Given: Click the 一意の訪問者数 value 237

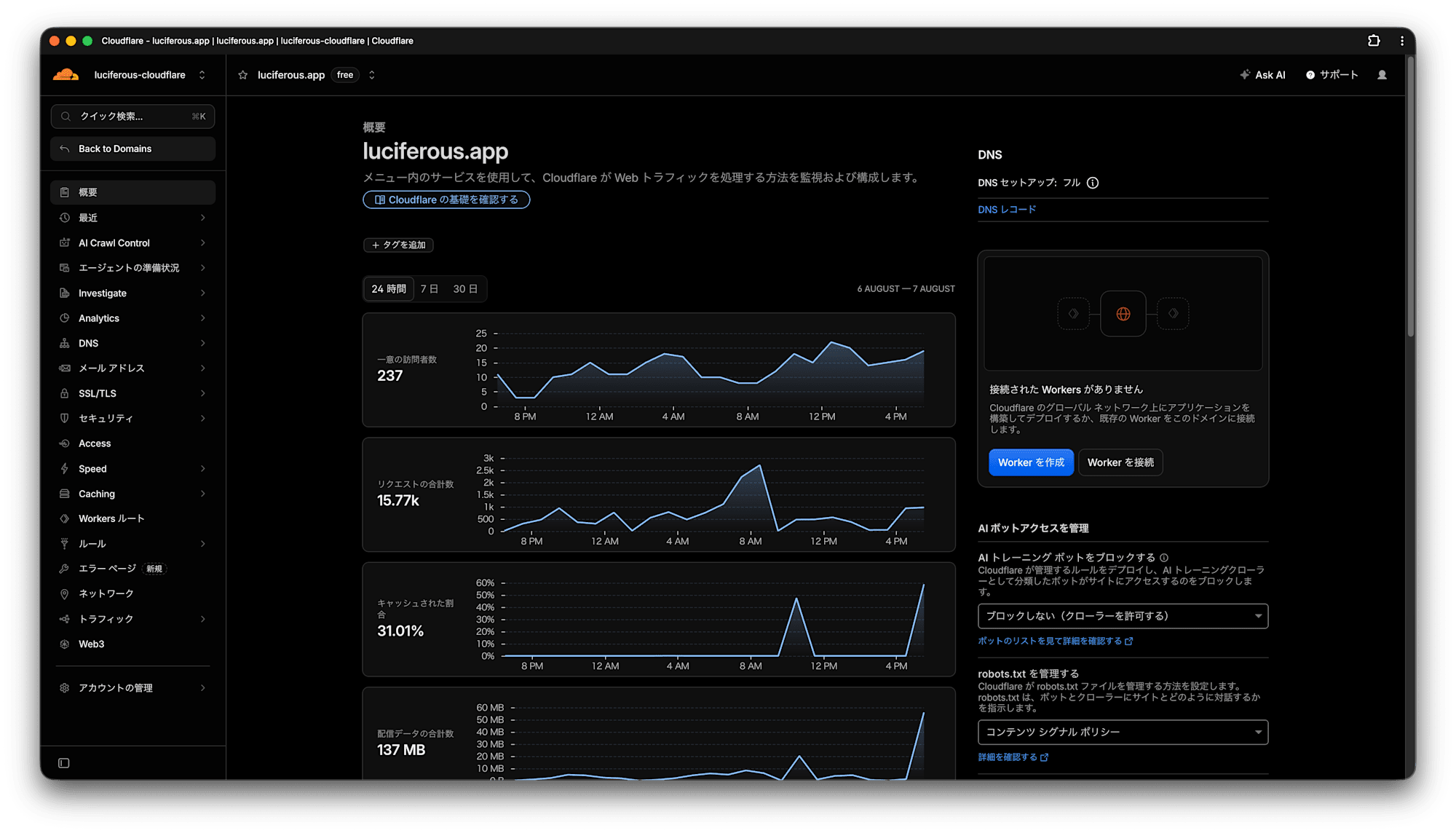Looking at the screenshot, I should 389,376.
